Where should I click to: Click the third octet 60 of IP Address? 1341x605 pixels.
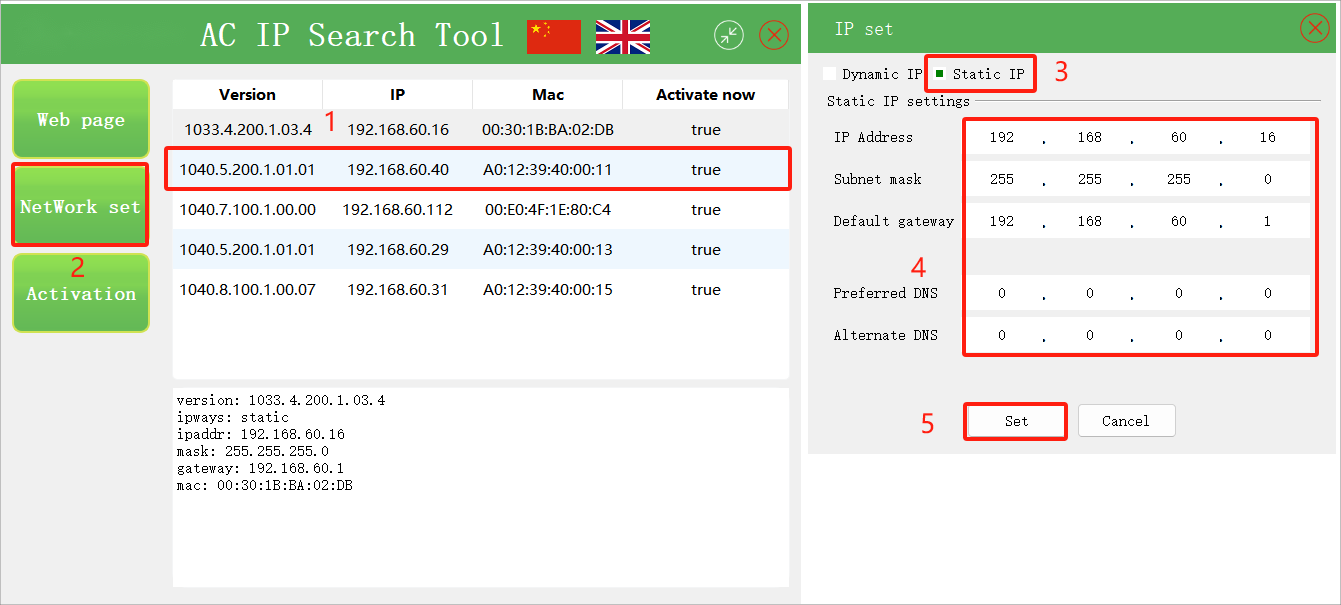[x=1179, y=137]
